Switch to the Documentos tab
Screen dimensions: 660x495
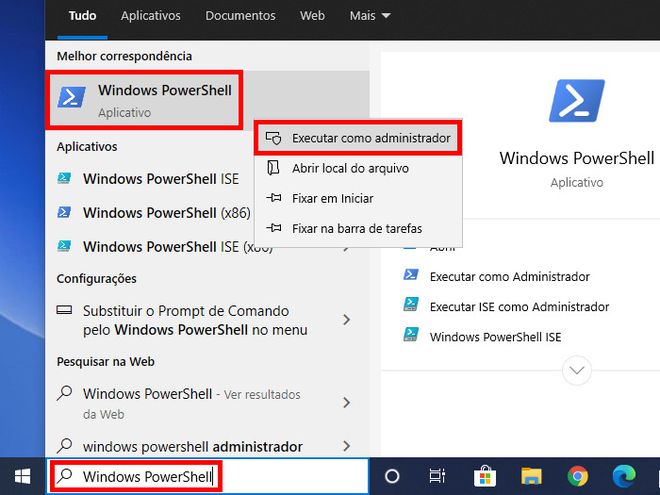point(240,16)
